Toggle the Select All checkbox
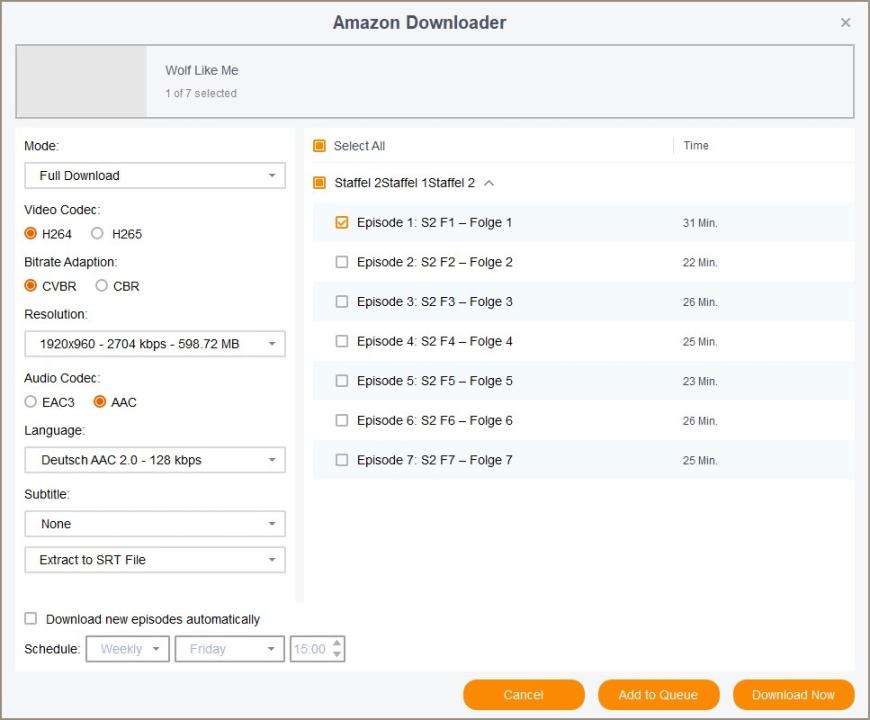The image size is (870, 720). pos(319,146)
